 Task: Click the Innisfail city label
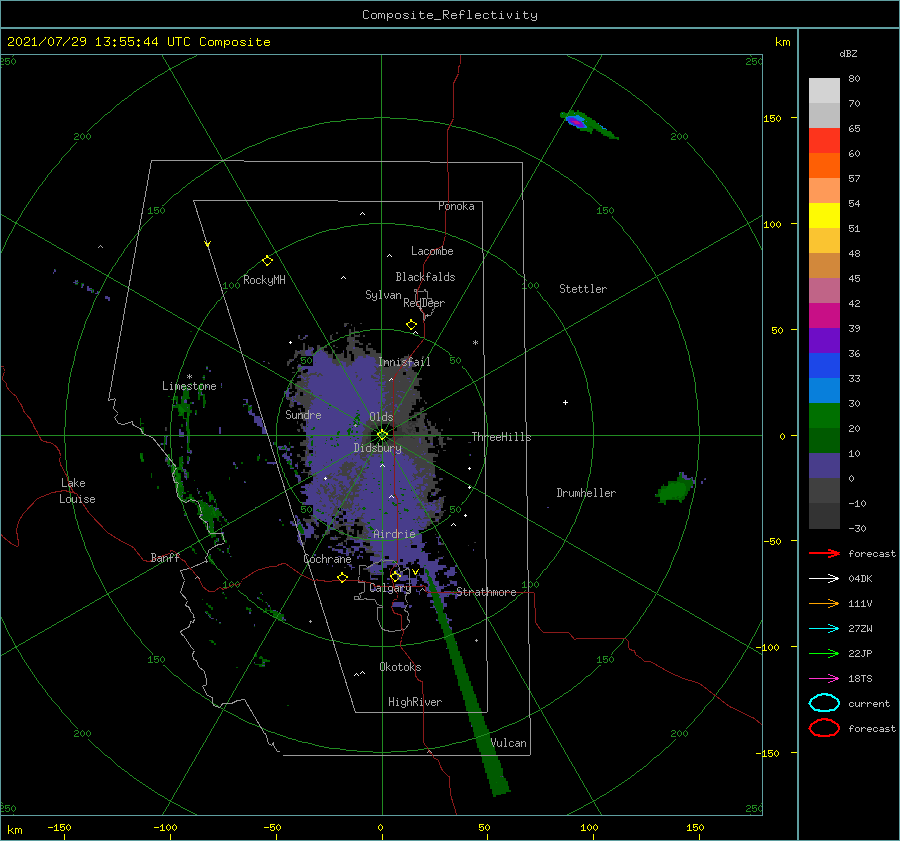(404, 362)
